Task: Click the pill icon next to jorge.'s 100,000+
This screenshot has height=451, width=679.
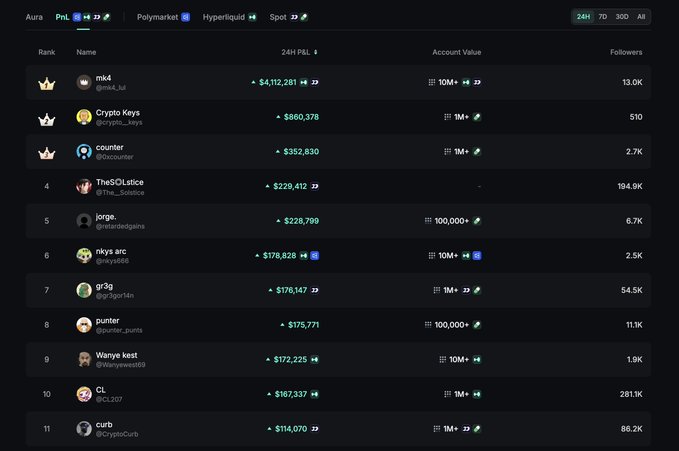Action: (x=477, y=221)
